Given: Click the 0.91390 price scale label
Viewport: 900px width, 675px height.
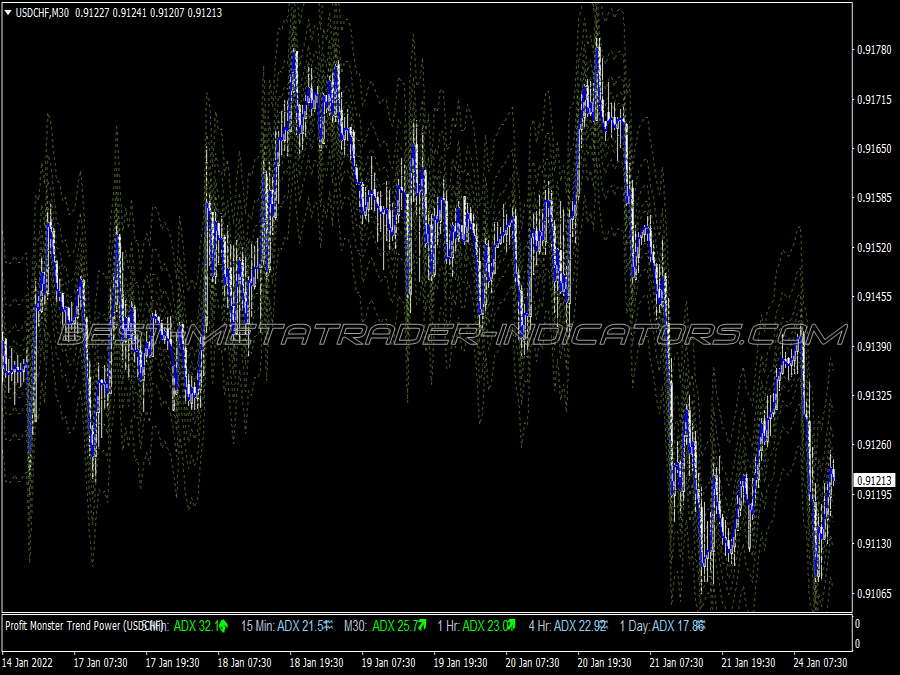Looking at the screenshot, I should [x=874, y=346].
